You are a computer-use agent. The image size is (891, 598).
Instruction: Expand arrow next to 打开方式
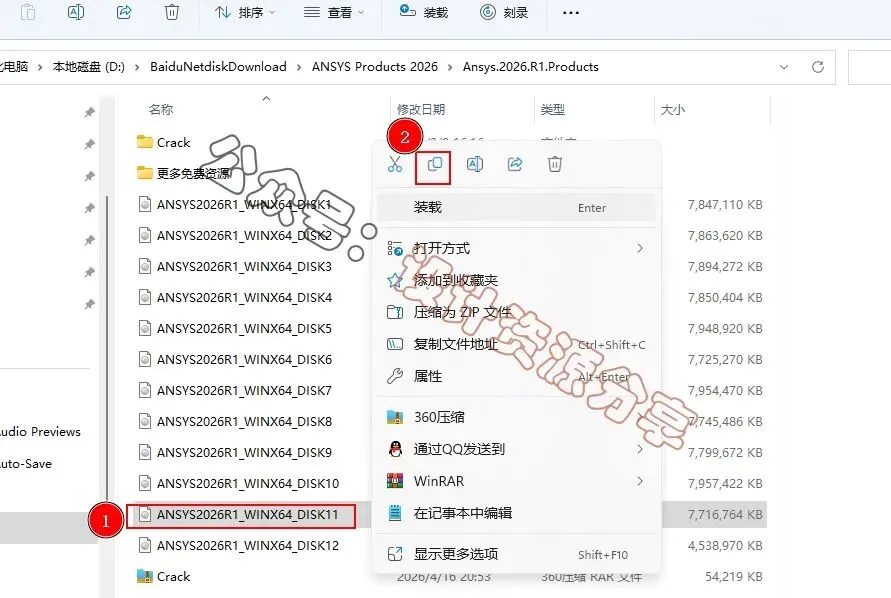640,248
